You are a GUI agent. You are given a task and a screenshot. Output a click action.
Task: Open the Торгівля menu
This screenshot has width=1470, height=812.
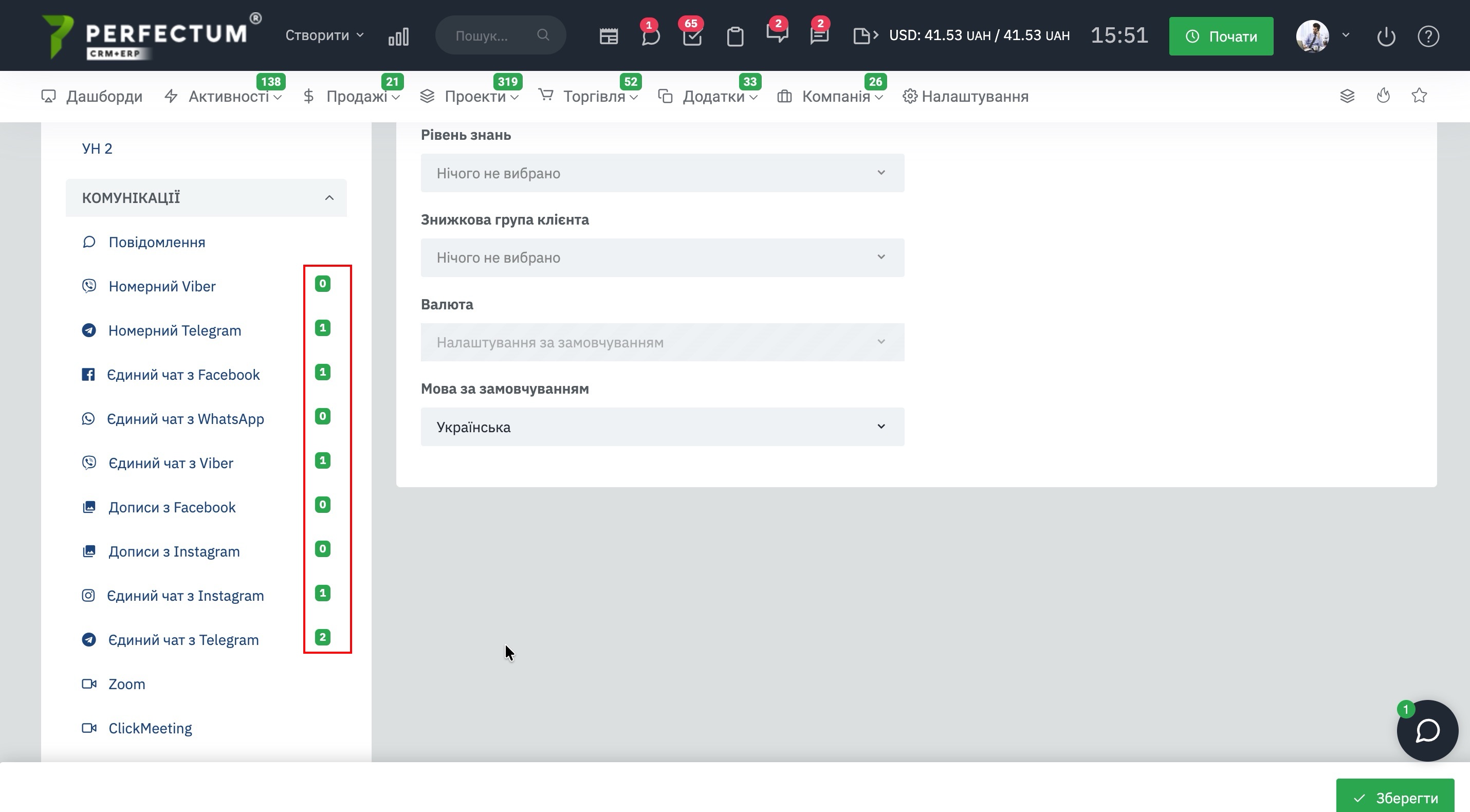pyautogui.click(x=594, y=97)
